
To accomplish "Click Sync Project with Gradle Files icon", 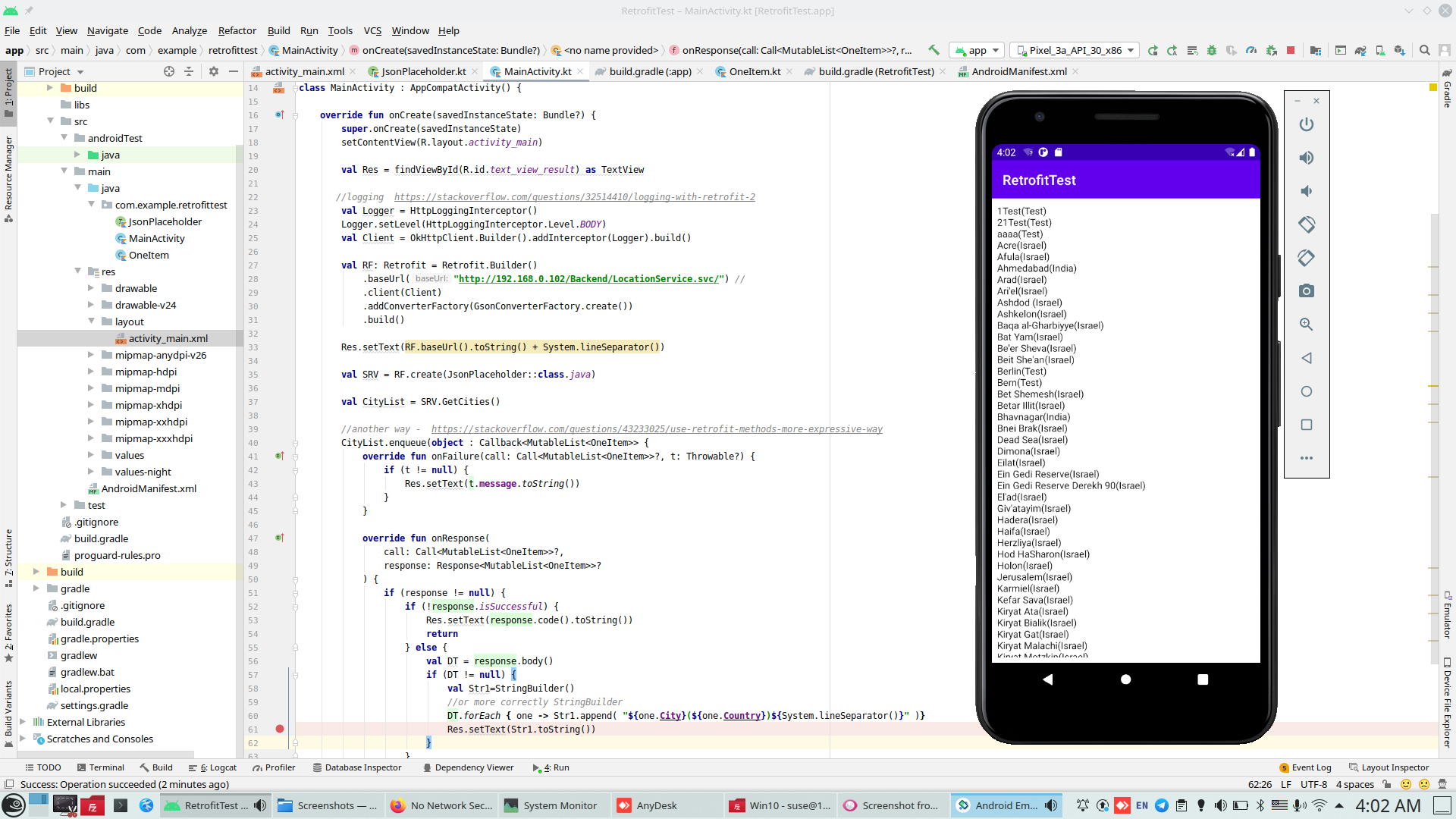I will click(1360, 50).
